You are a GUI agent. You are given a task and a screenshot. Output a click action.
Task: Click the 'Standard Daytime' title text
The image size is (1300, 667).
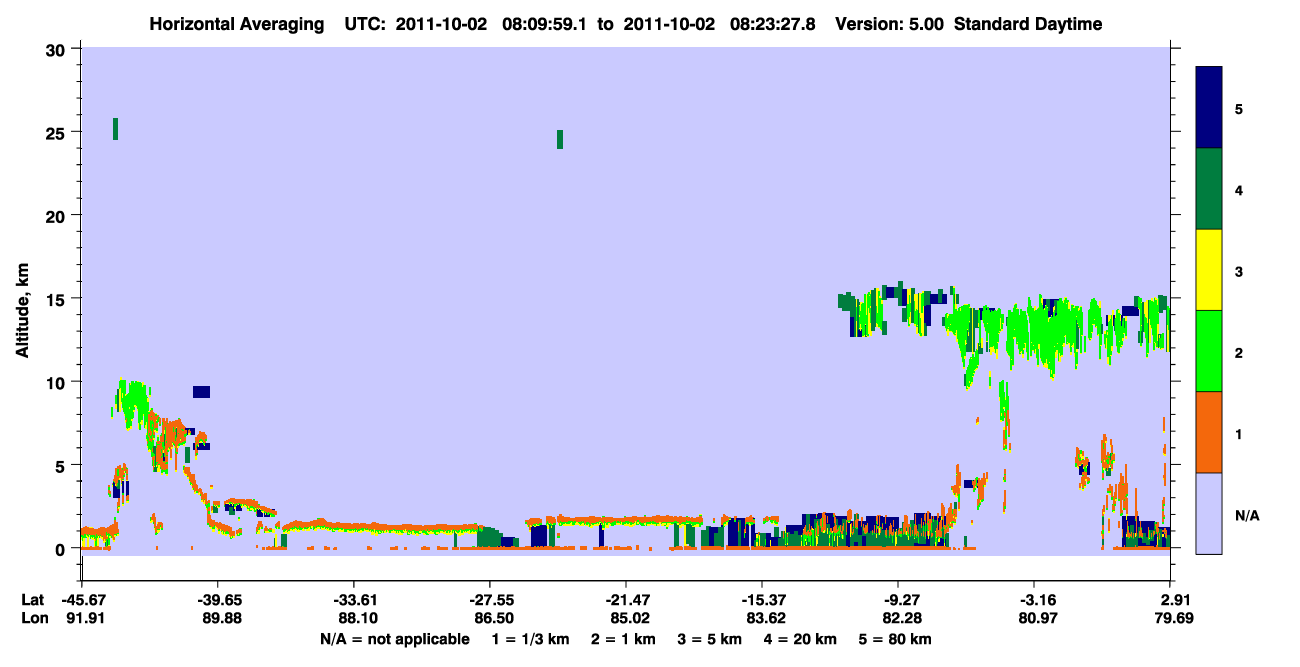tap(1028, 24)
